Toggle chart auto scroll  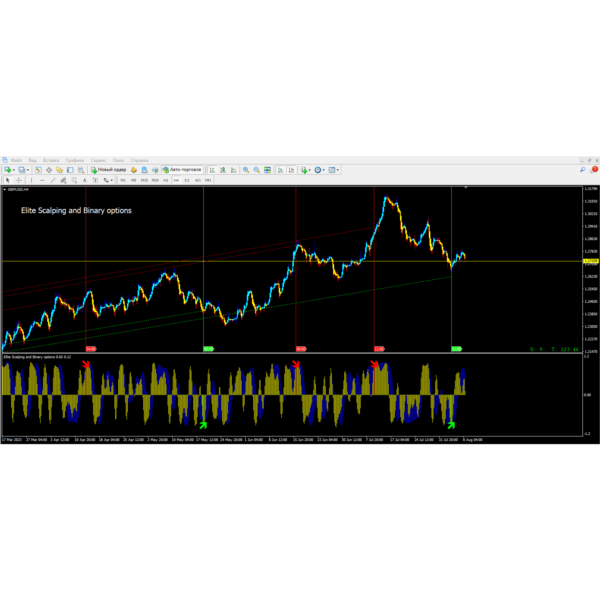click(280, 170)
